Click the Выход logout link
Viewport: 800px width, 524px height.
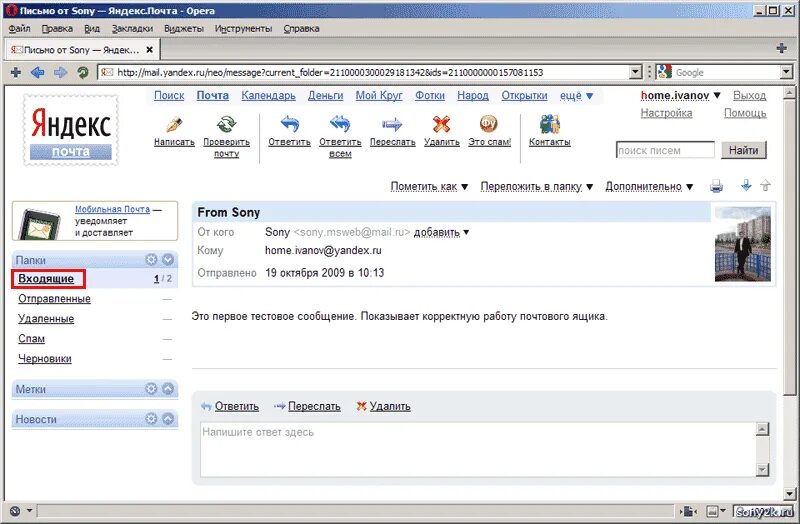(749, 95)
